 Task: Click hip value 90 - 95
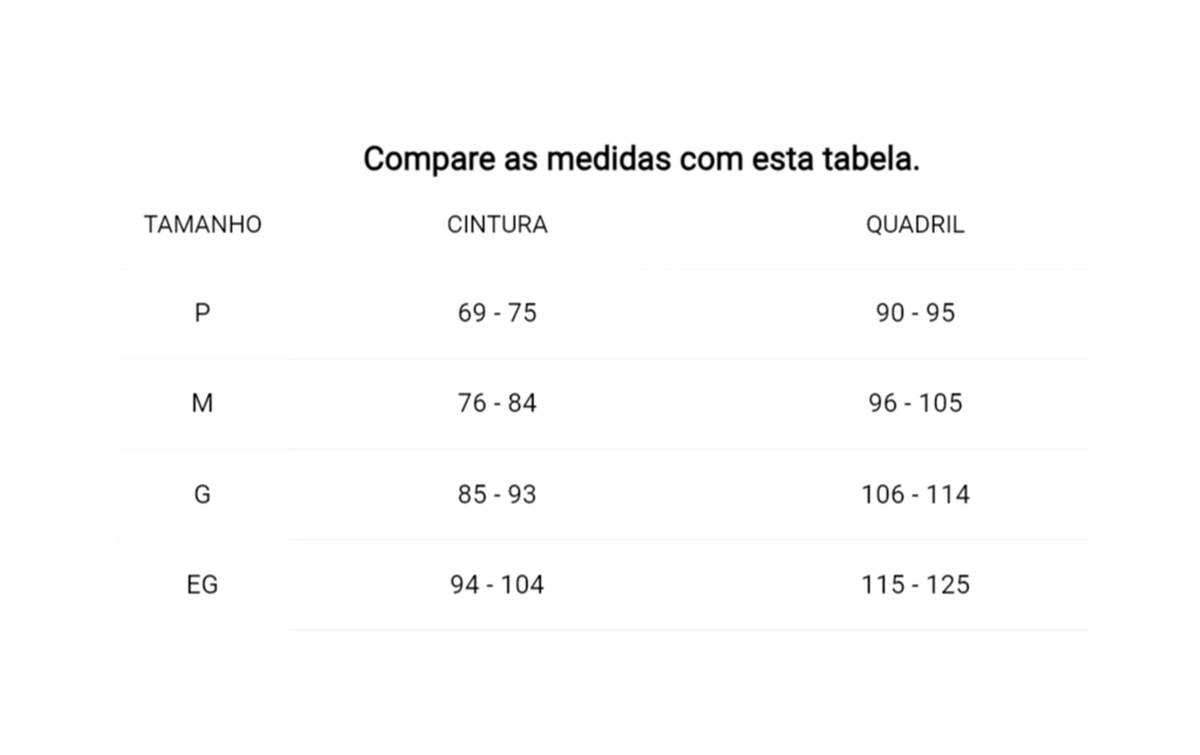[915, 313]
